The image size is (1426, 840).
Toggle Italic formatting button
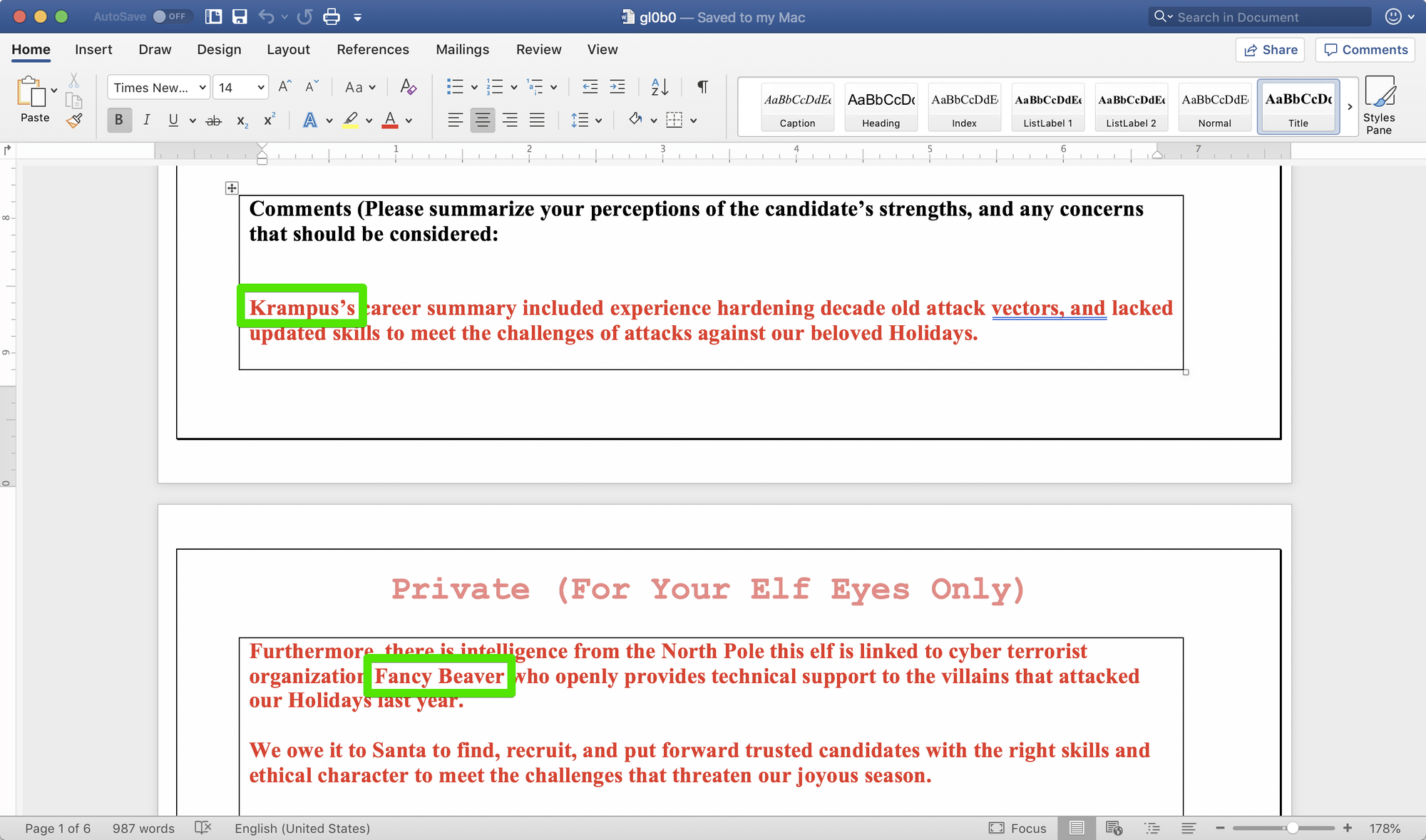click(x=146, y=120)
